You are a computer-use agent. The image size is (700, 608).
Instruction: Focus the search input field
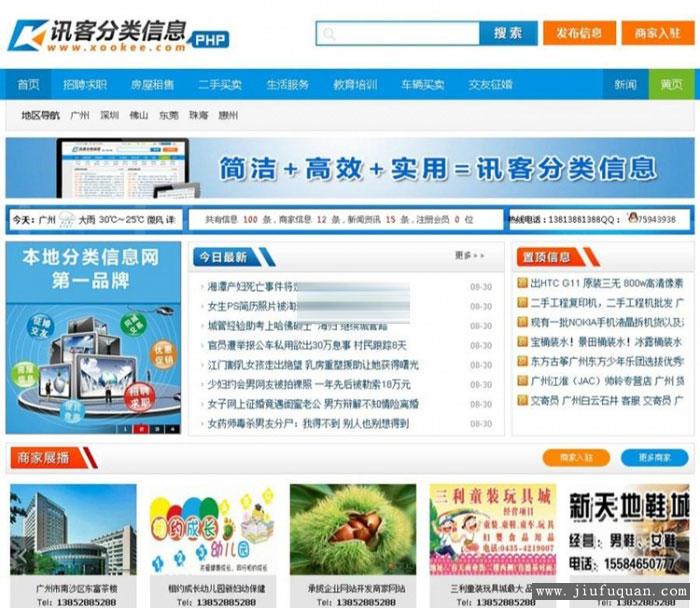coord(398,33)
